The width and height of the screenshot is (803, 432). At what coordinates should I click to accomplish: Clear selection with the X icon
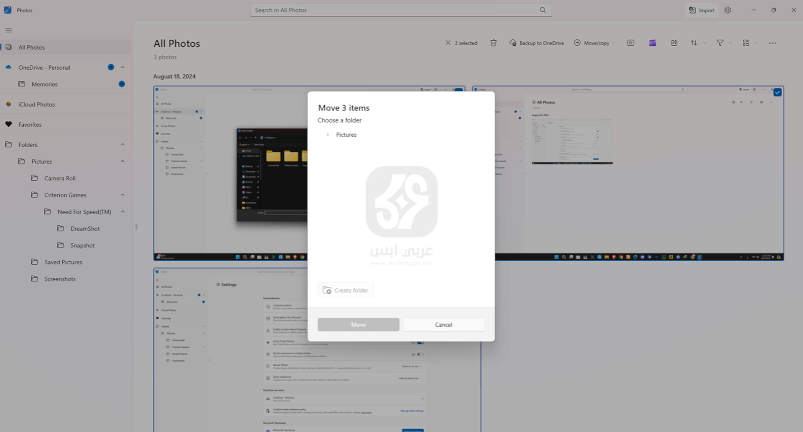448,43
